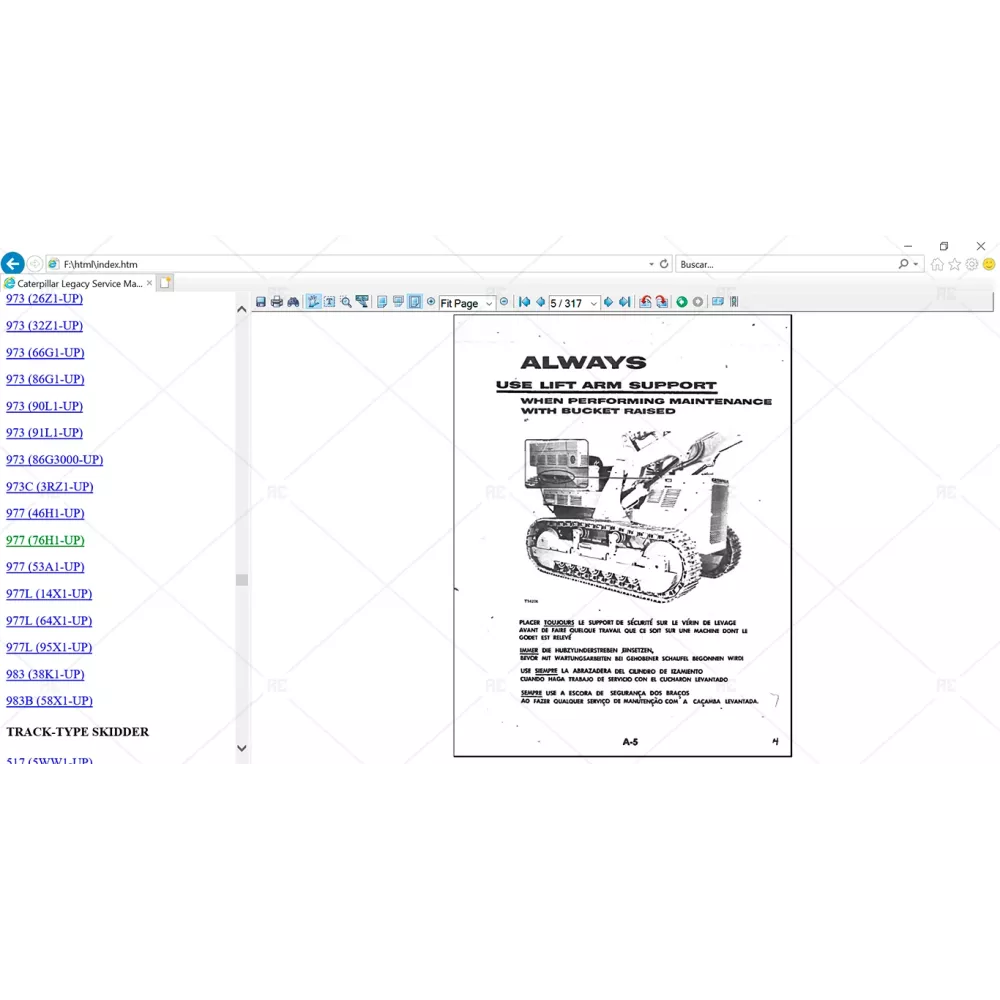Open a new browser tab
The width and height of the screenshot is (1000, 1000).
(165, 283)
